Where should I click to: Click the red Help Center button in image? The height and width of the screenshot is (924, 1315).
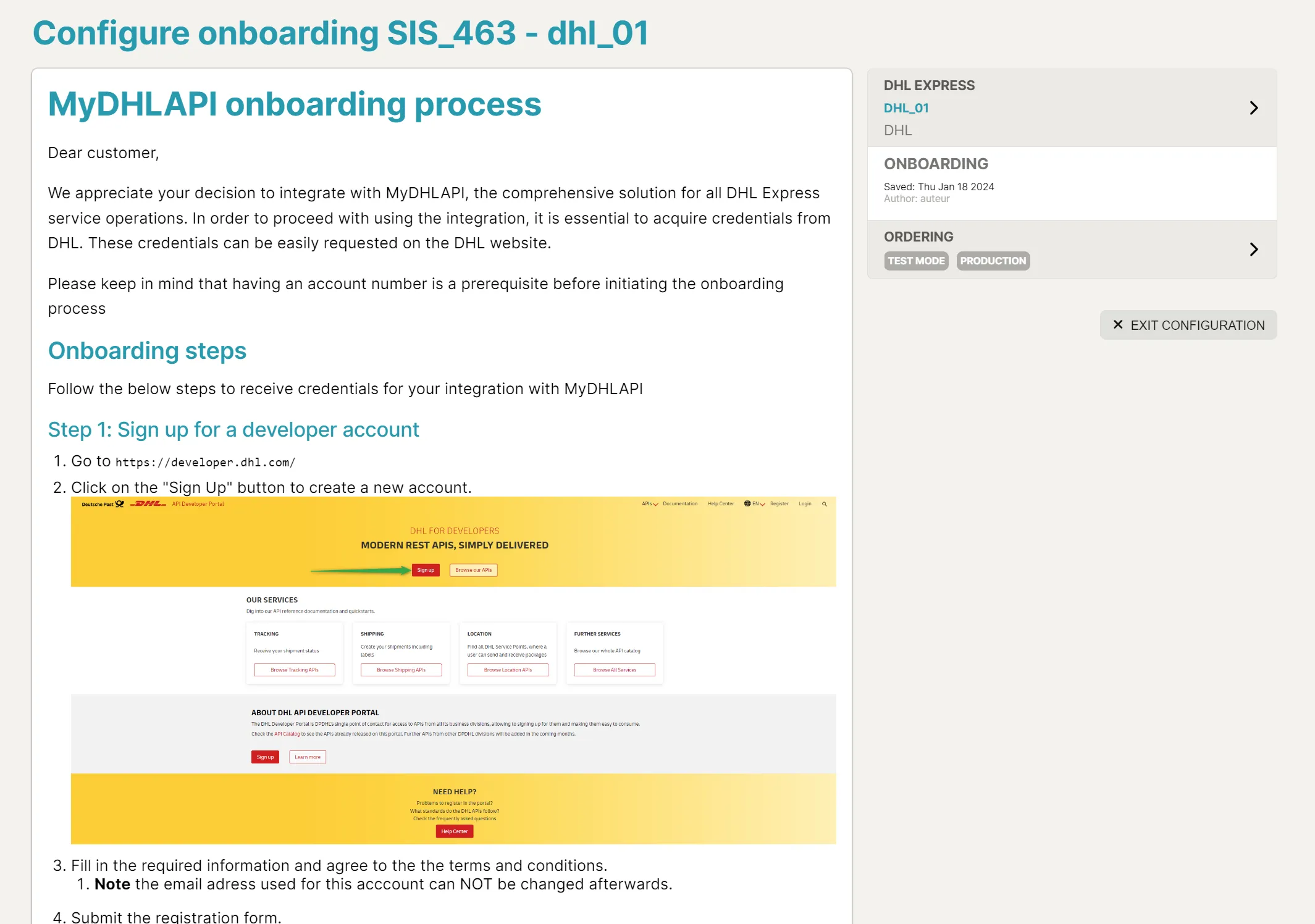pos(454,831)
